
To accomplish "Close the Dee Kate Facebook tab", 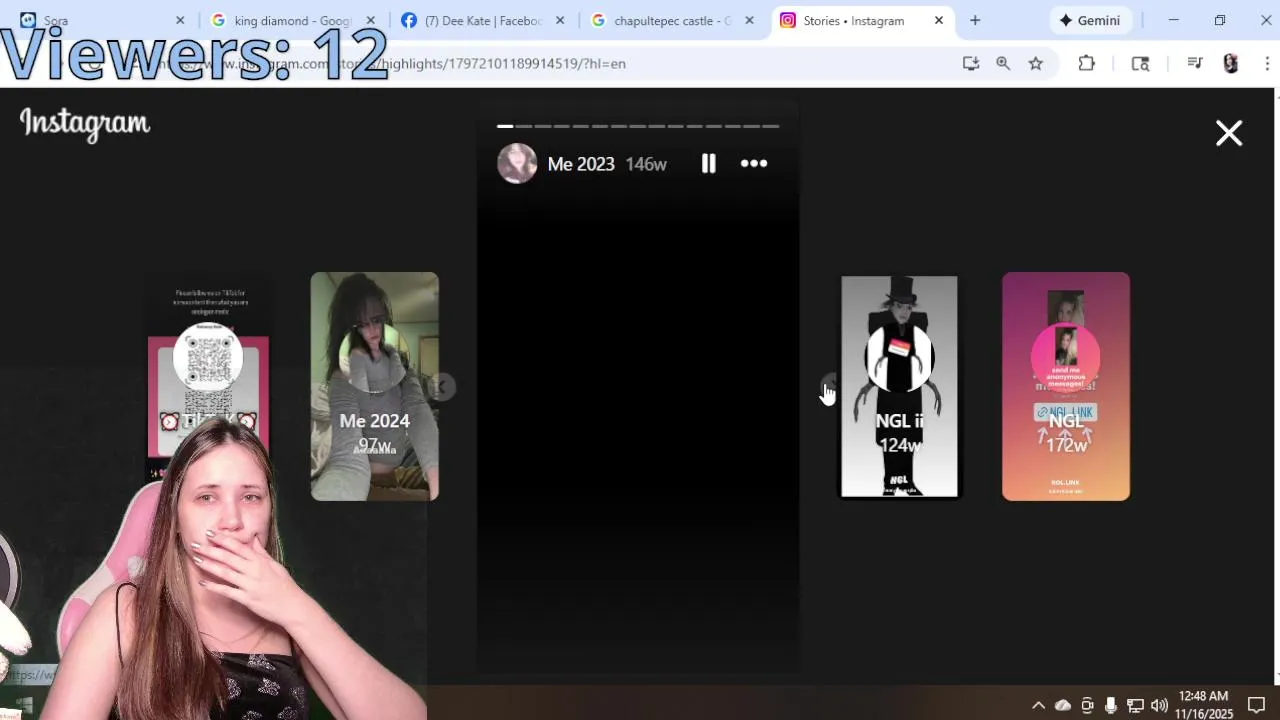I will (x=560, y=20).
